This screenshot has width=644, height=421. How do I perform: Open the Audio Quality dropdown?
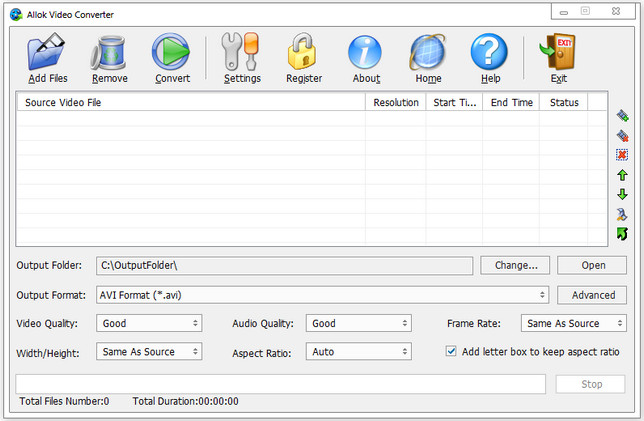click(359, 323)
